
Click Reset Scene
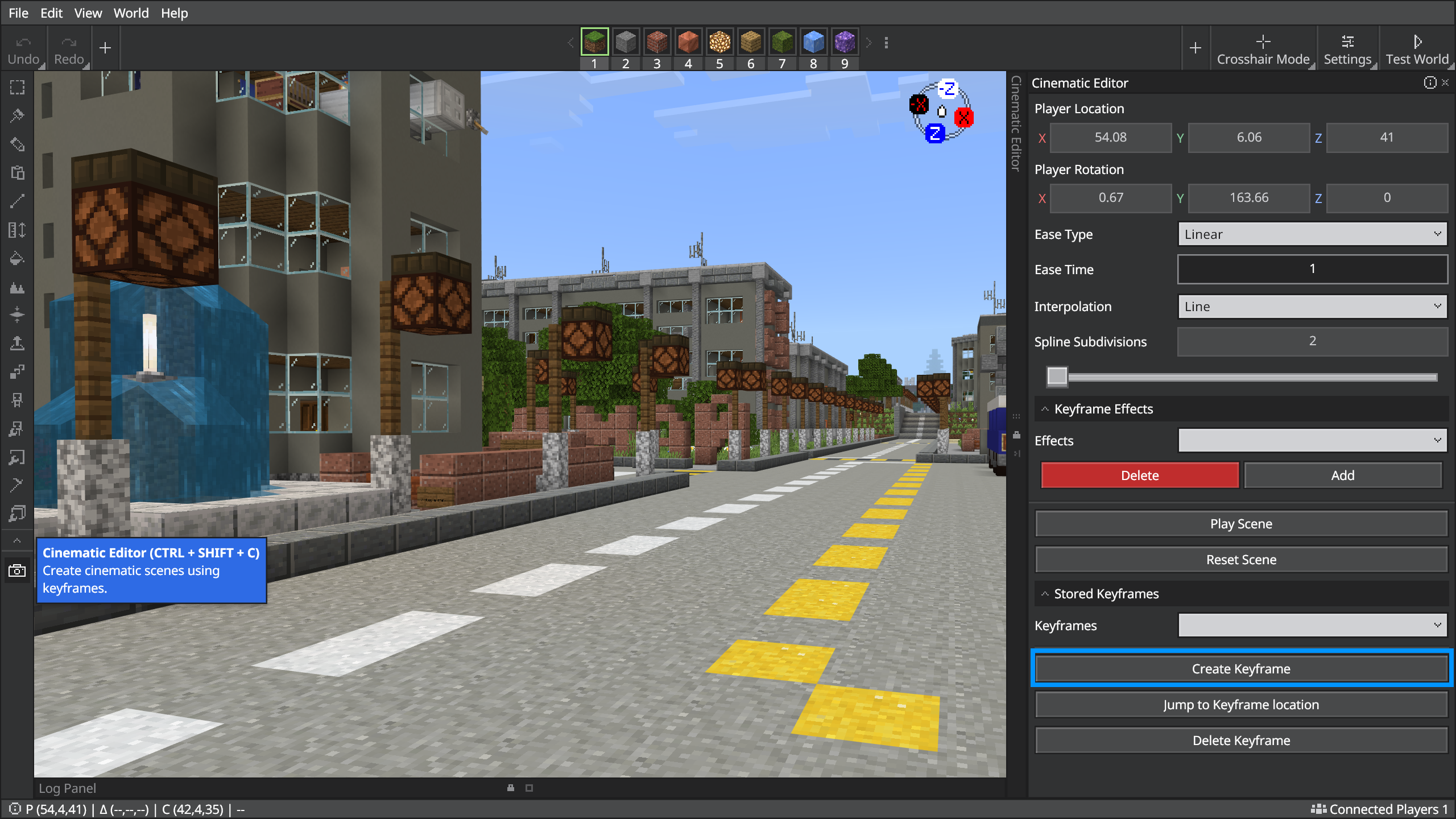click(1241, 560)
